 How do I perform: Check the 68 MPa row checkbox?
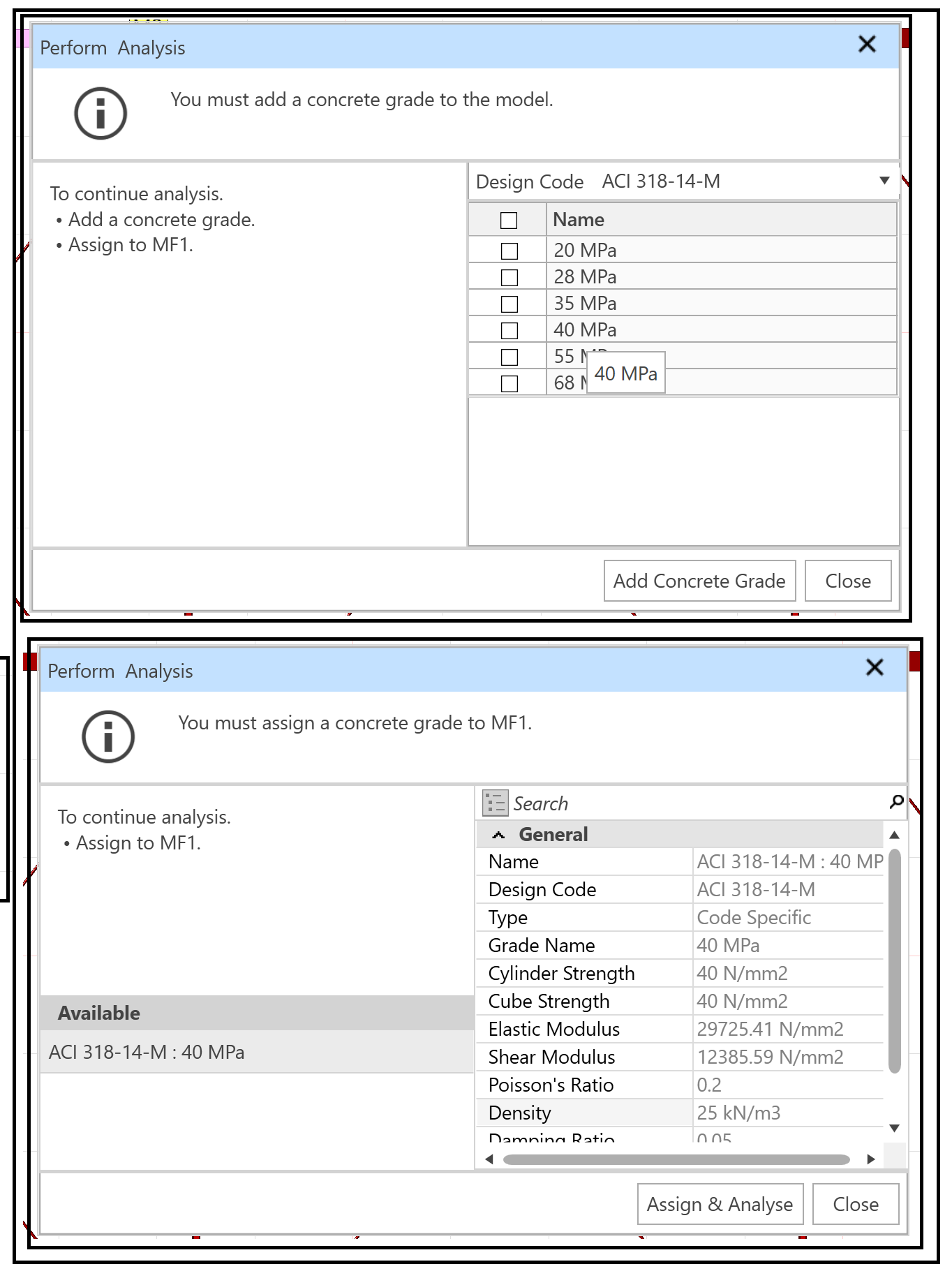[510, 383]
